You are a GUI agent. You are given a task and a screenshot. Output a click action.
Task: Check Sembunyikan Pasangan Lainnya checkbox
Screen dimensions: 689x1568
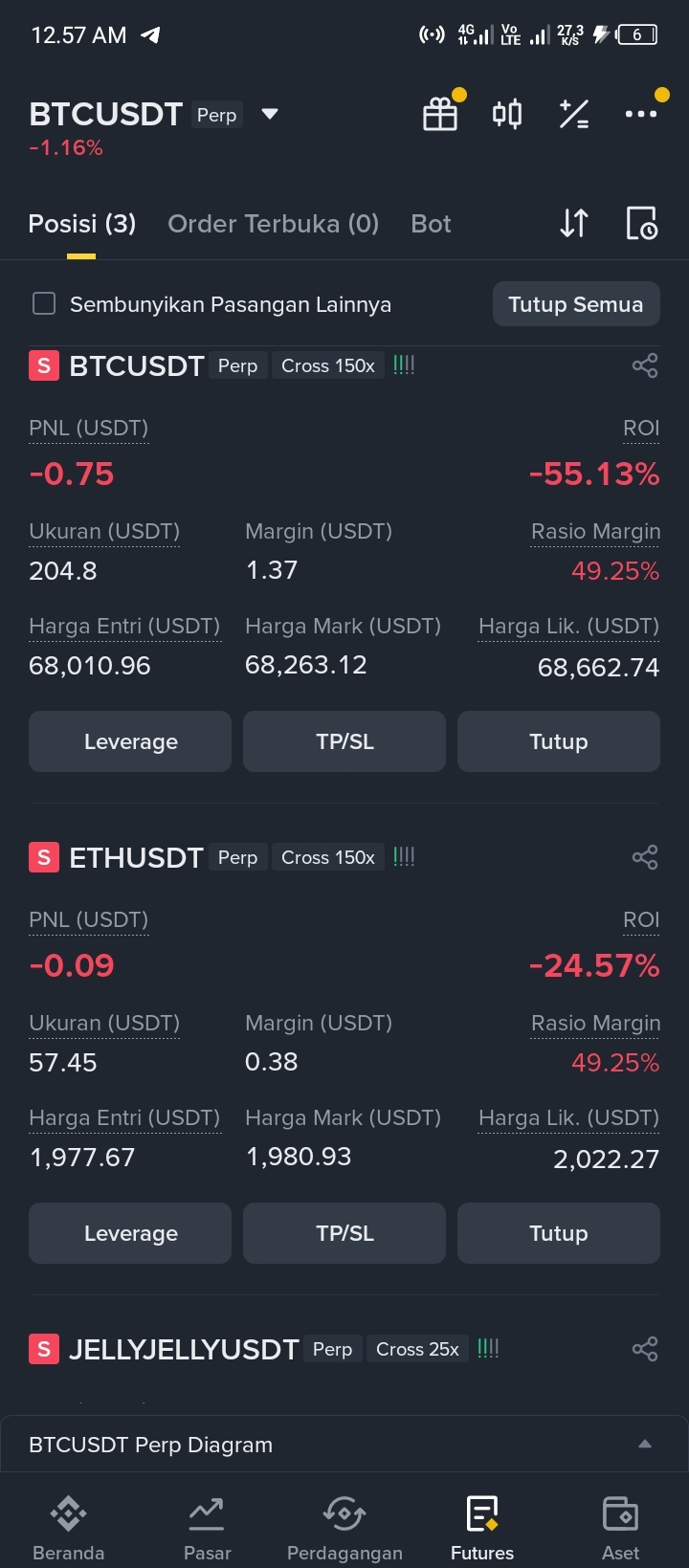click(x=44, y=303)
